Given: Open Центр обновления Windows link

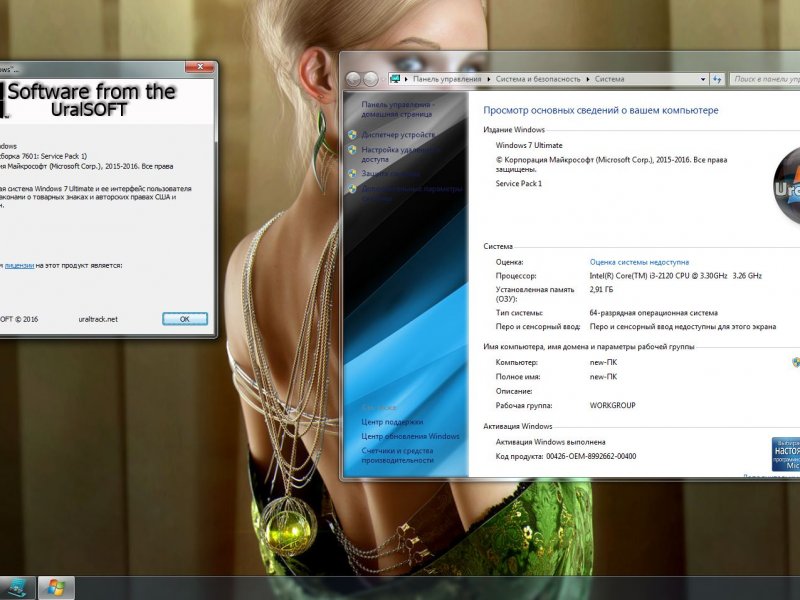Looking at the screenshot, I should click(x=410, y=436).
